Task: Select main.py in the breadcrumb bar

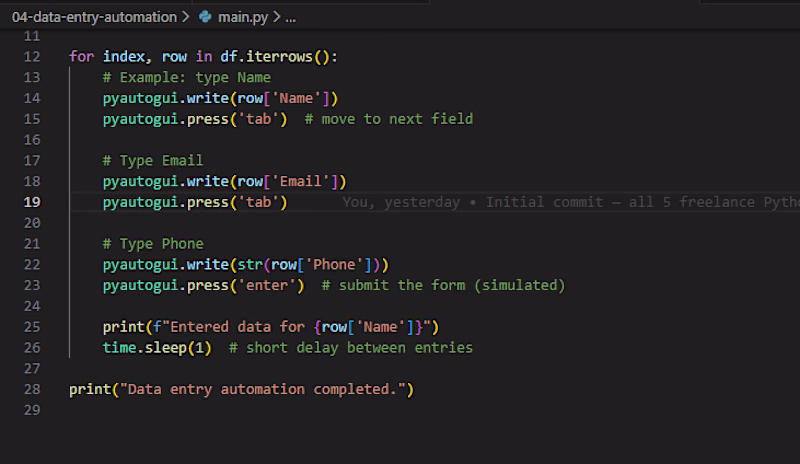Action: point(244,17)
